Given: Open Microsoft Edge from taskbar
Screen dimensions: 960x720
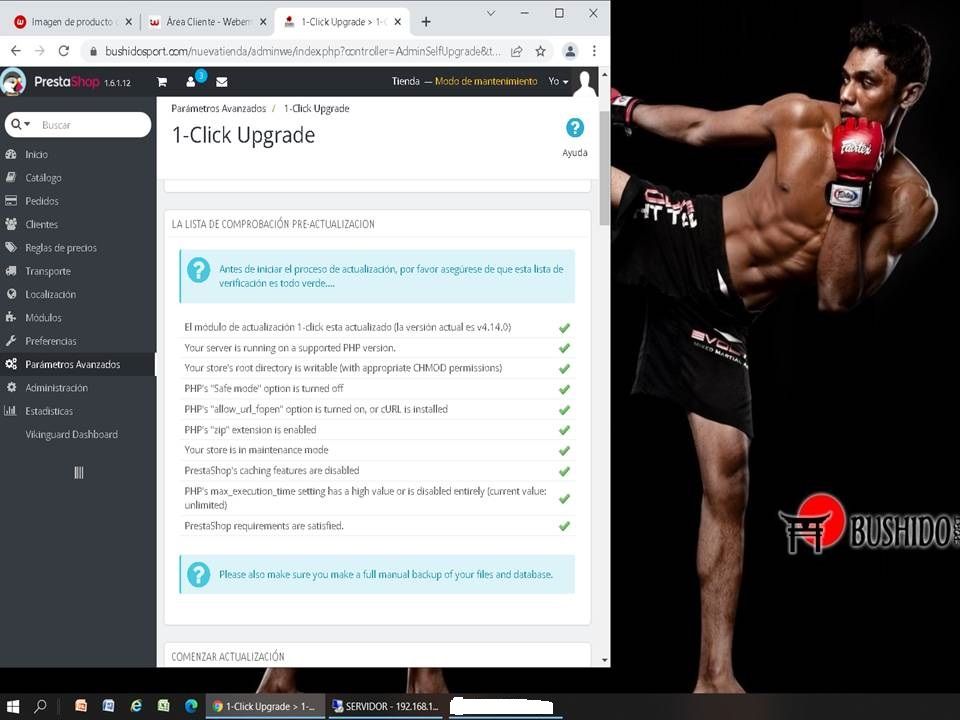Looking at the screenshot, I should (191, 706).
